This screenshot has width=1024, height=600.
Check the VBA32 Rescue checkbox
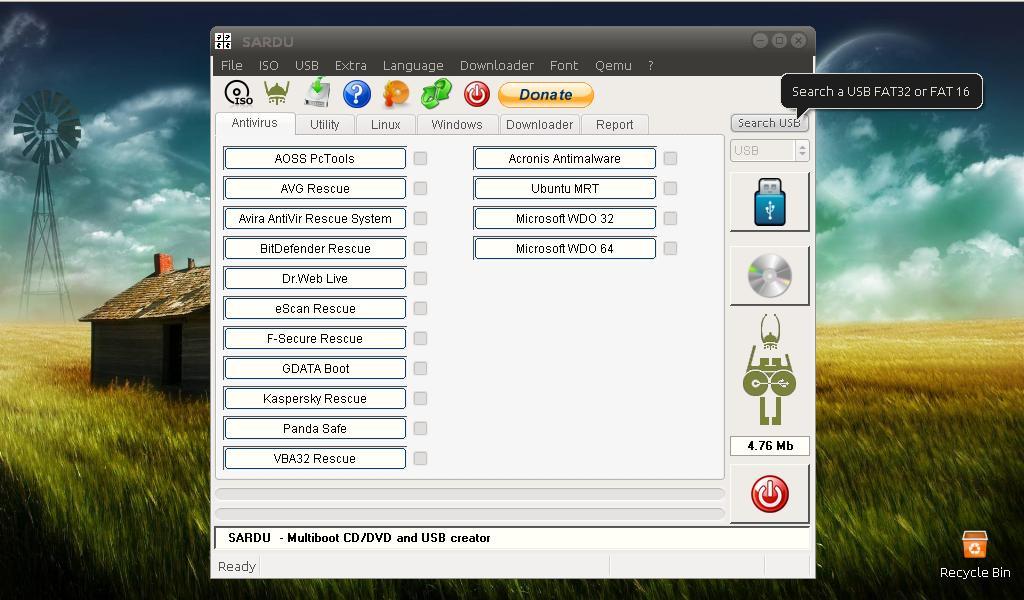tap(421, 458)
